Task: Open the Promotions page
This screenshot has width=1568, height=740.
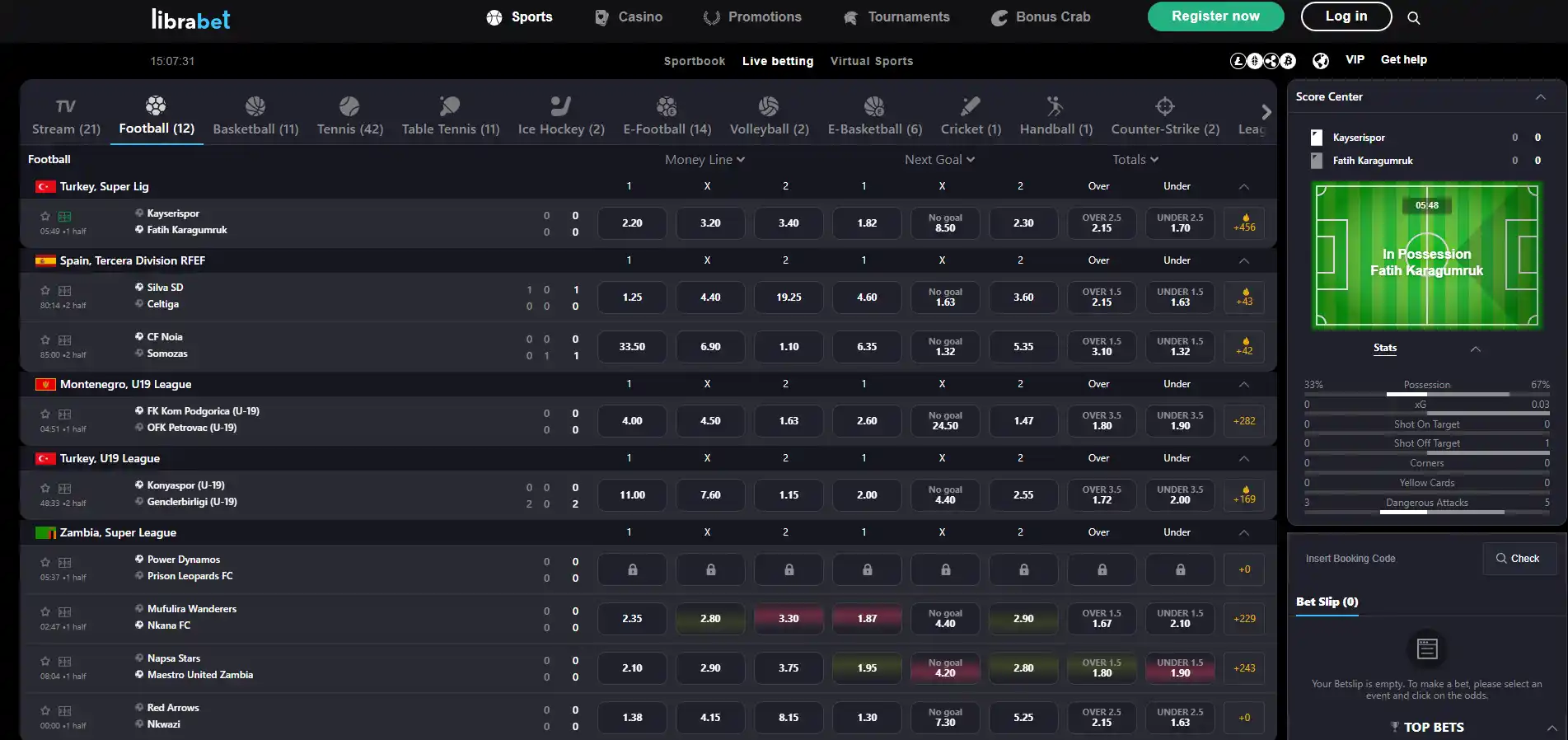Action: tap(752, 17)
